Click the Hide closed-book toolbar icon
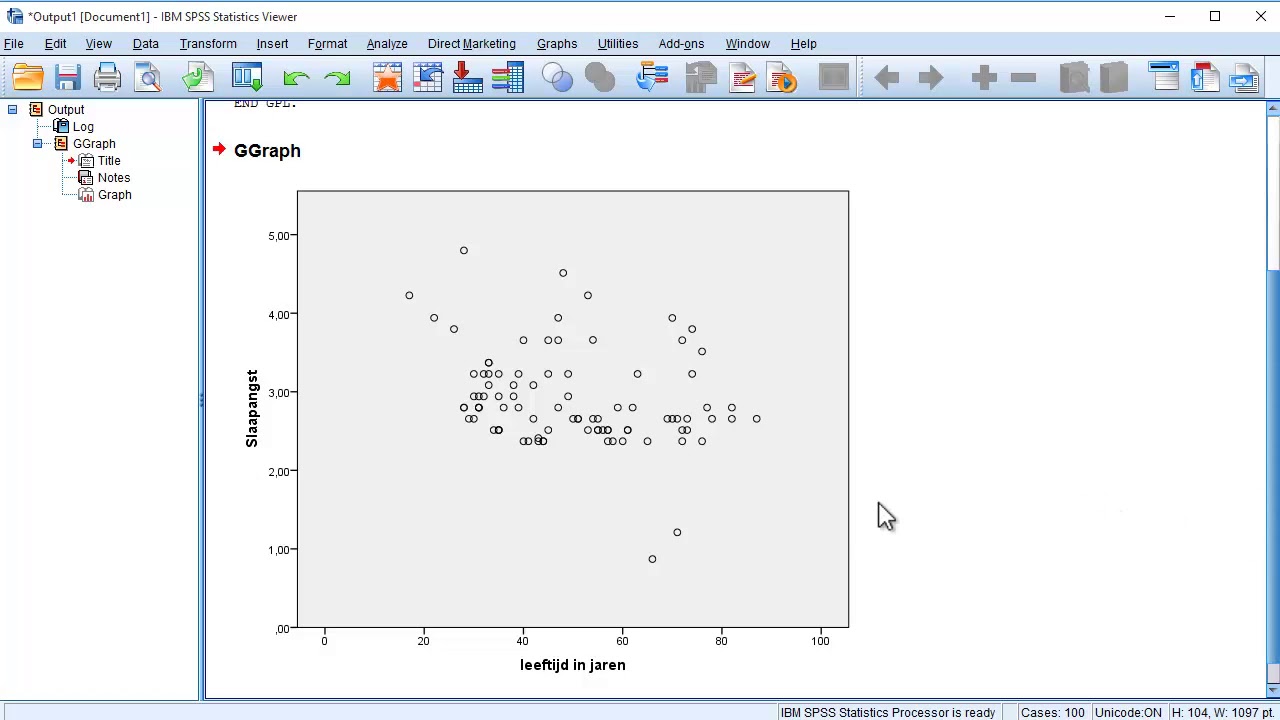 pos(1113,78)
